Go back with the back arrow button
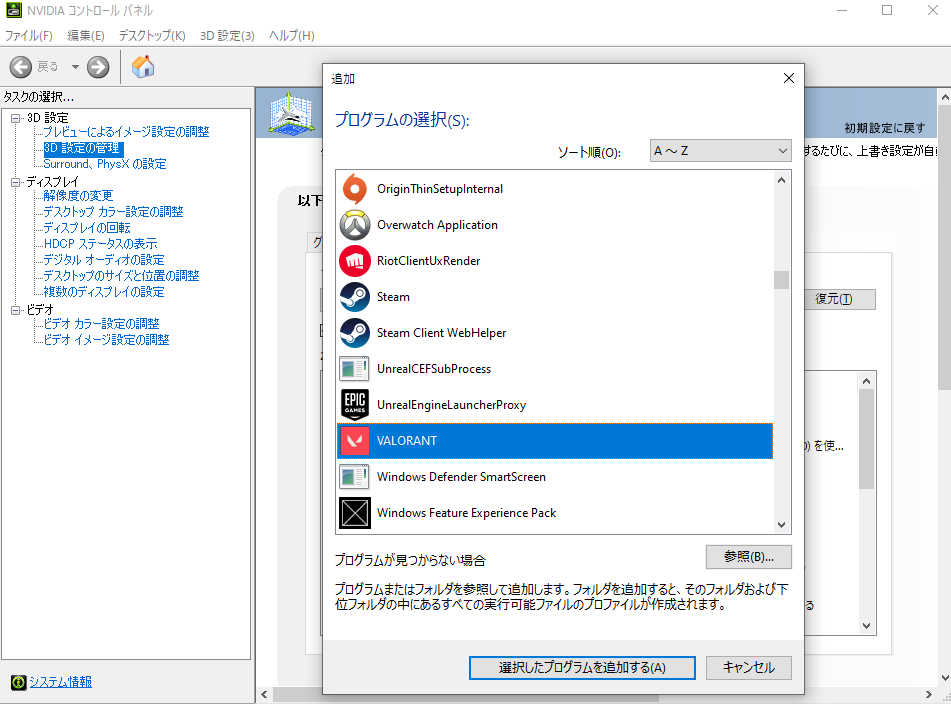This screenshot has height=704, width=951. pyautogui.click(x=21, y=67)
